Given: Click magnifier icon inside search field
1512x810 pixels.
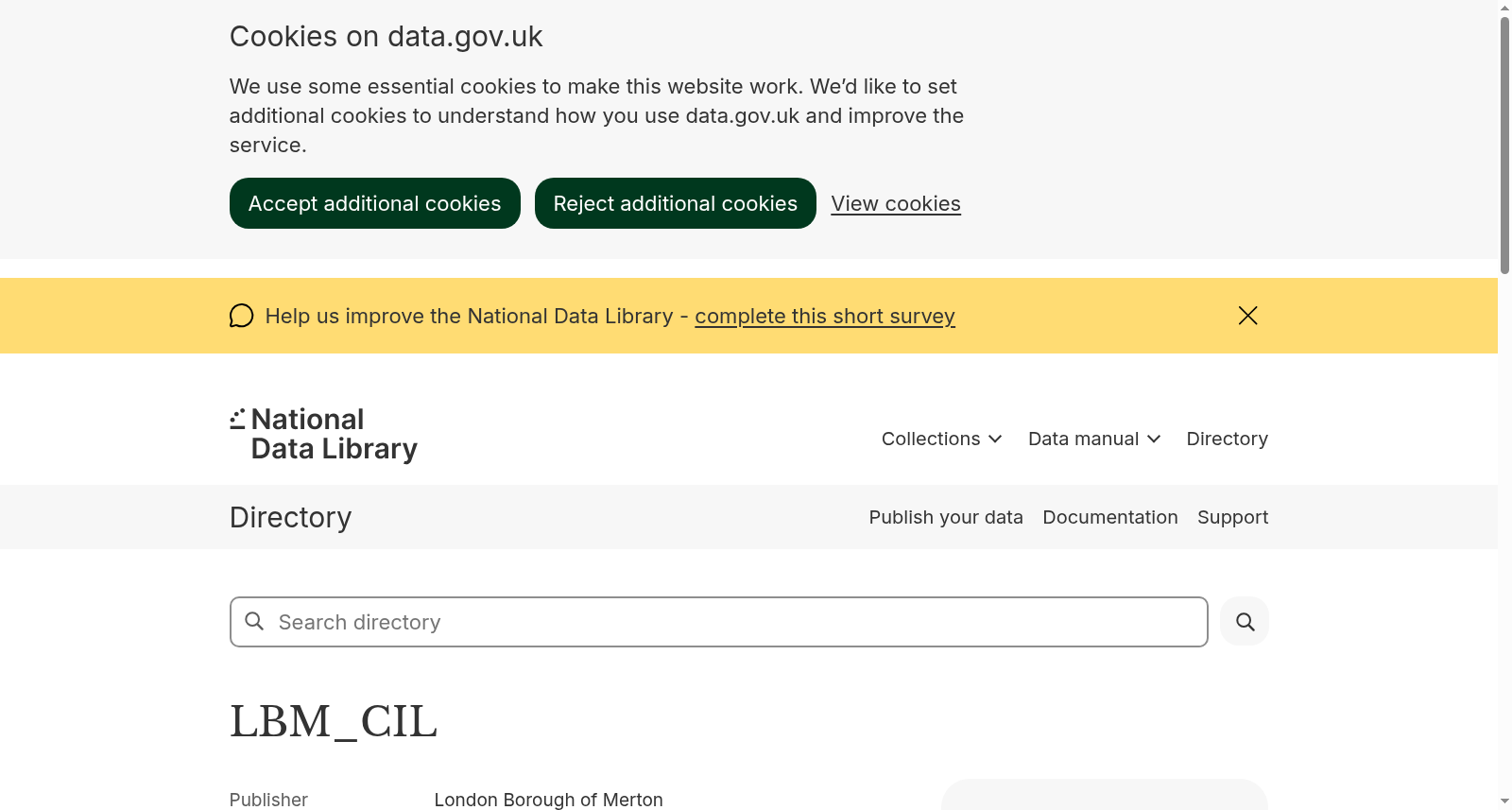Looking at the screenshot, I should [x=254, y=621].
